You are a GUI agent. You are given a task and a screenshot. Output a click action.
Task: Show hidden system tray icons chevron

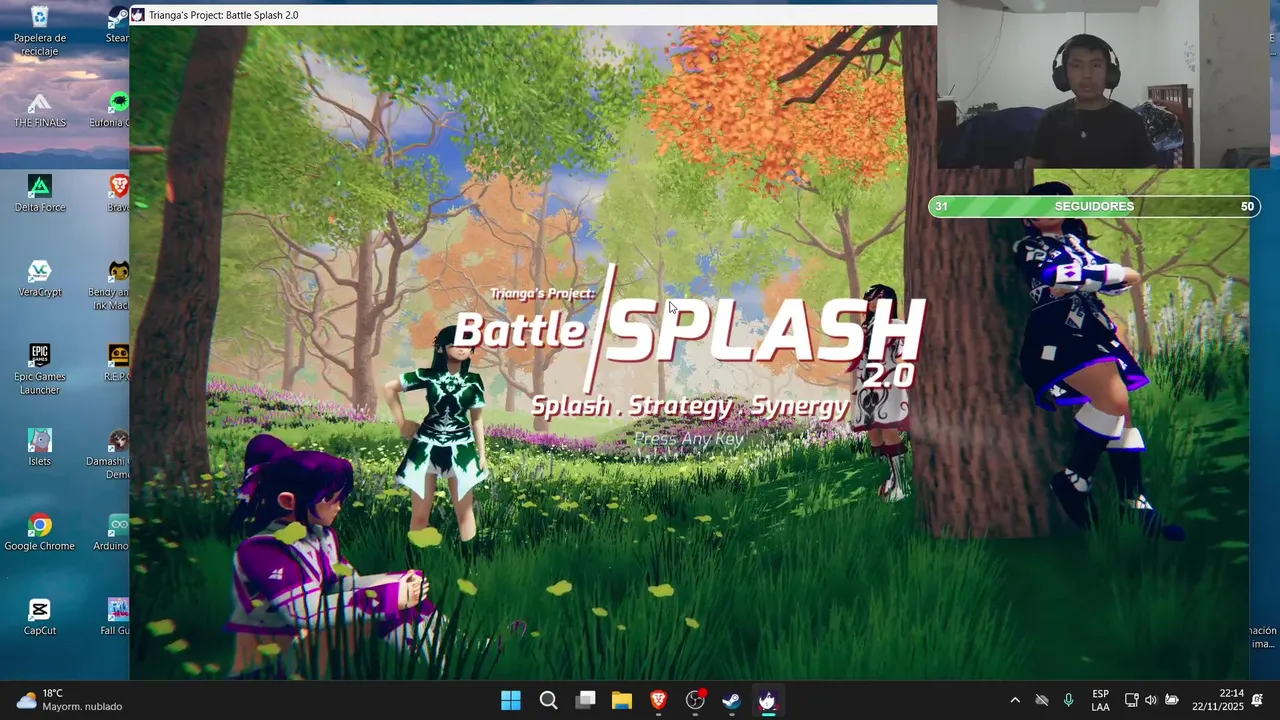pos(1015,700)
